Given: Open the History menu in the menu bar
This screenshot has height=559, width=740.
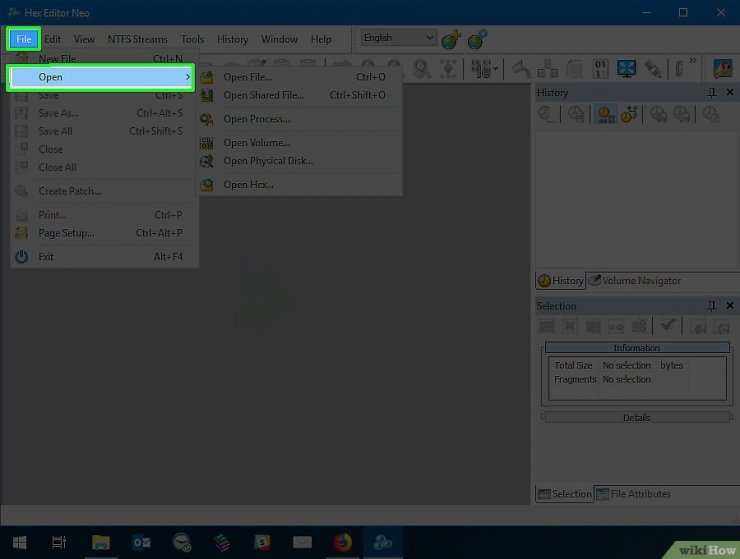Looking at the screenshot, I should point(232,39).
